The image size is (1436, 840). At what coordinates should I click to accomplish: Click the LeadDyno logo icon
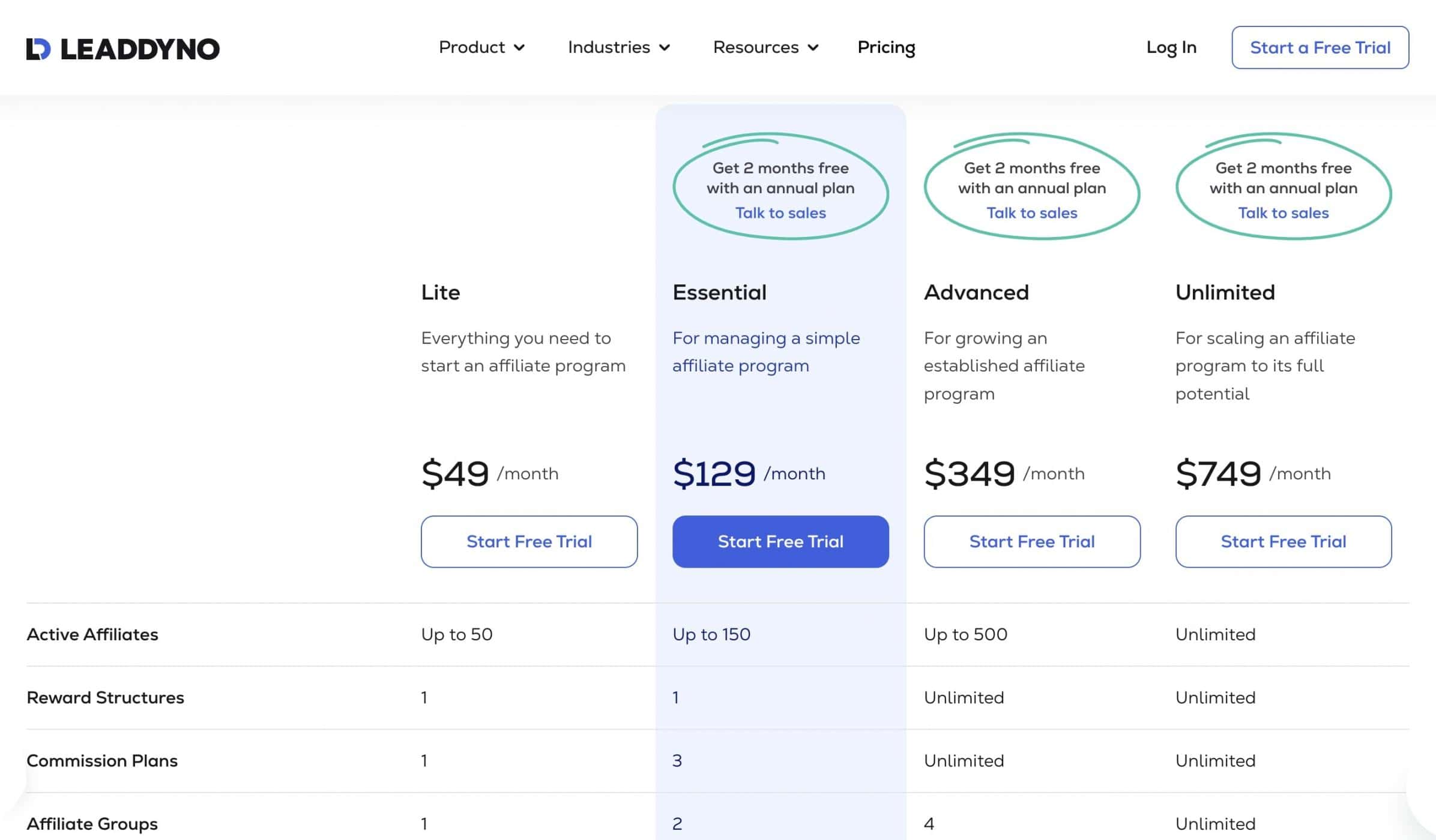pos(38,49)
